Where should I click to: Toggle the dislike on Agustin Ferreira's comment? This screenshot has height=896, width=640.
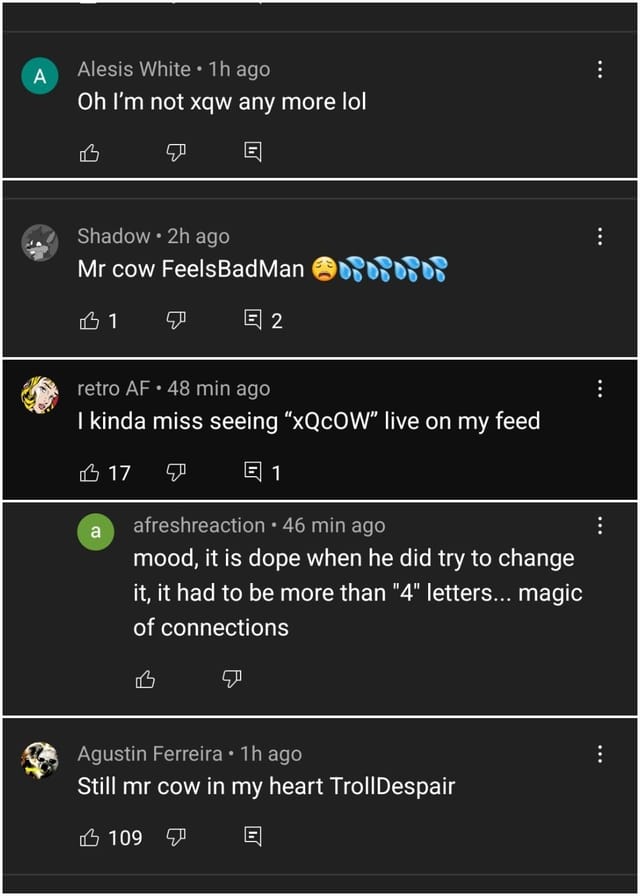tap(177, 838)
